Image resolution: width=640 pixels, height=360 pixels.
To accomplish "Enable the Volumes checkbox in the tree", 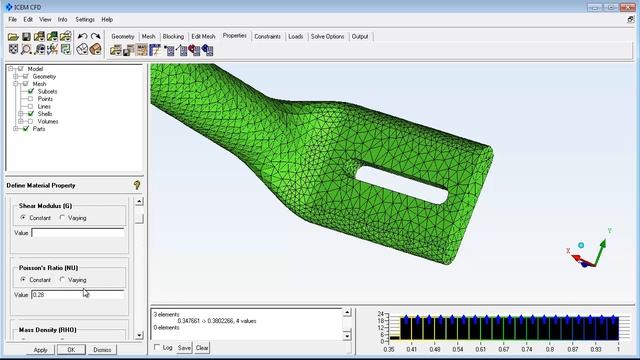I will coord(31,121).
